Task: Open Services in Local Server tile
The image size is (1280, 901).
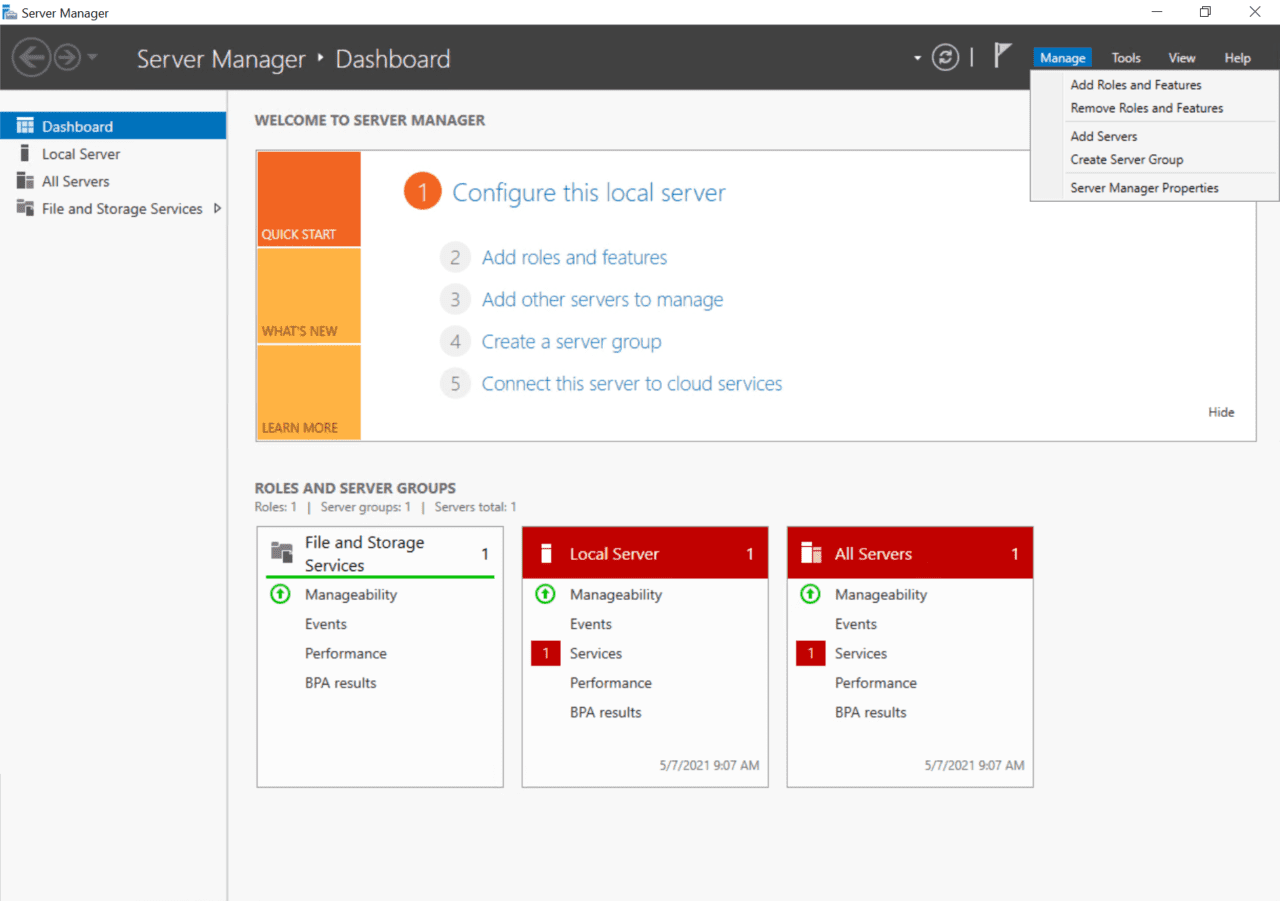Action: pyautogui.click(x=596, y=653)
